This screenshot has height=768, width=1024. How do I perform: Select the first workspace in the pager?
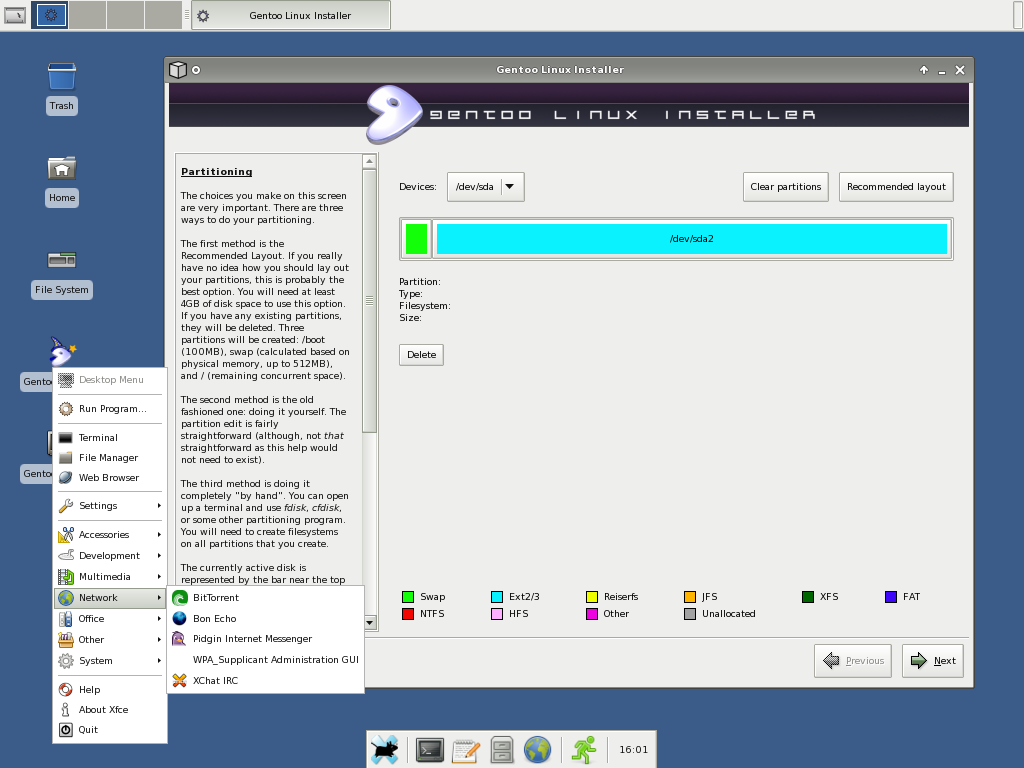50,15
